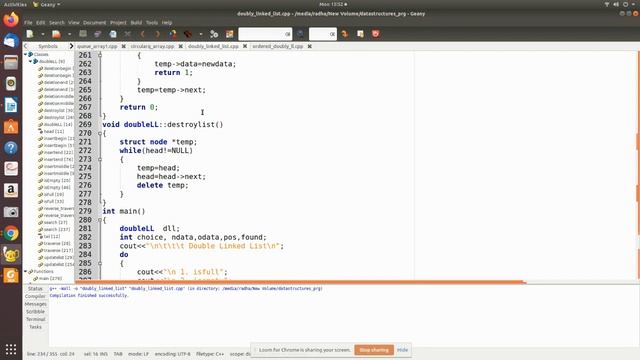
Task: Select the head [11] symbol
Action: tap(53, 131)
